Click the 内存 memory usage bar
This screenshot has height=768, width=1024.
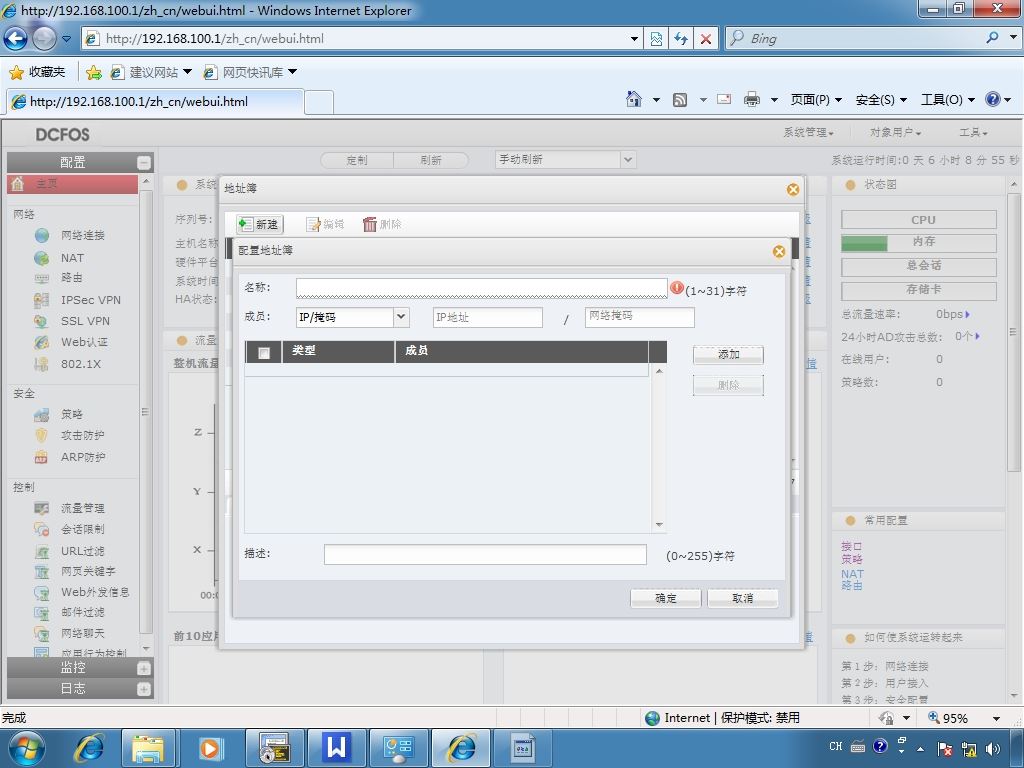tap(919, 243)
